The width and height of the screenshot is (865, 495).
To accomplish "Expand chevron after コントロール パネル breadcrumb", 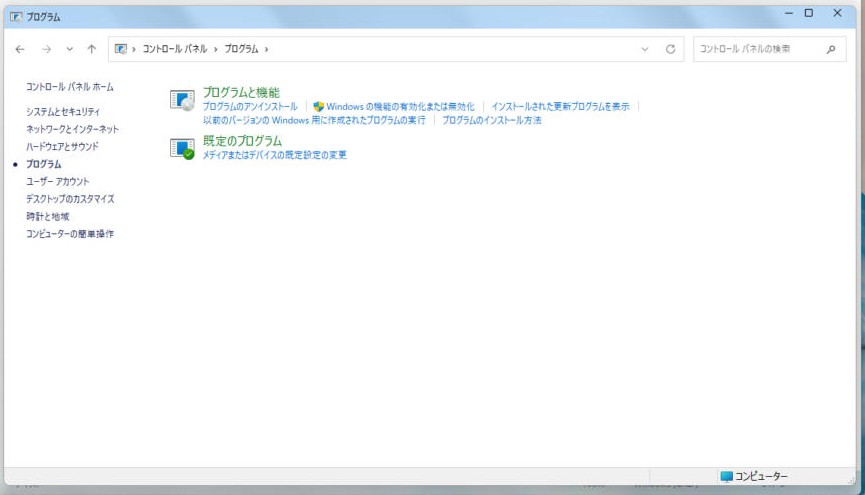I will click(x=216, y=49).
